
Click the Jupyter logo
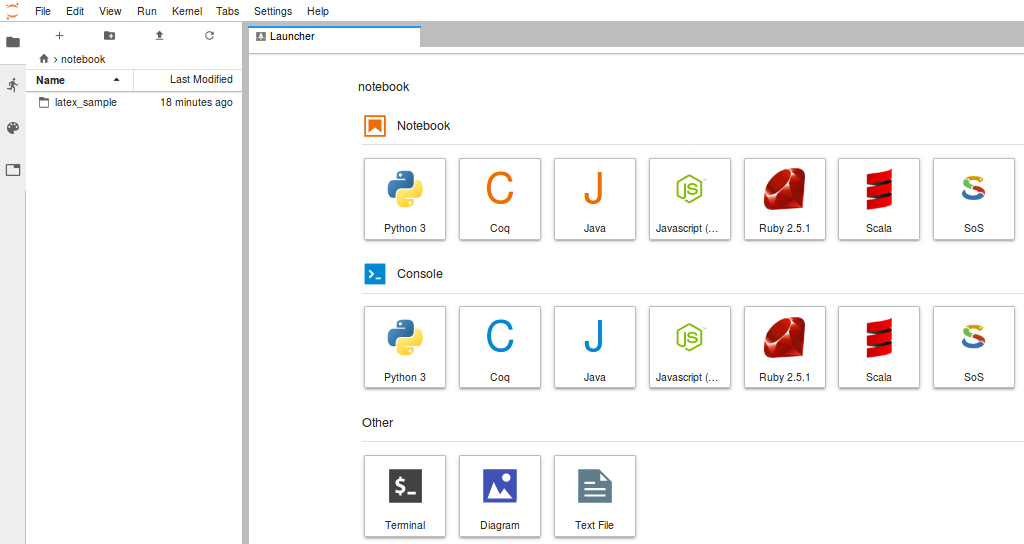tap(12, 11)
